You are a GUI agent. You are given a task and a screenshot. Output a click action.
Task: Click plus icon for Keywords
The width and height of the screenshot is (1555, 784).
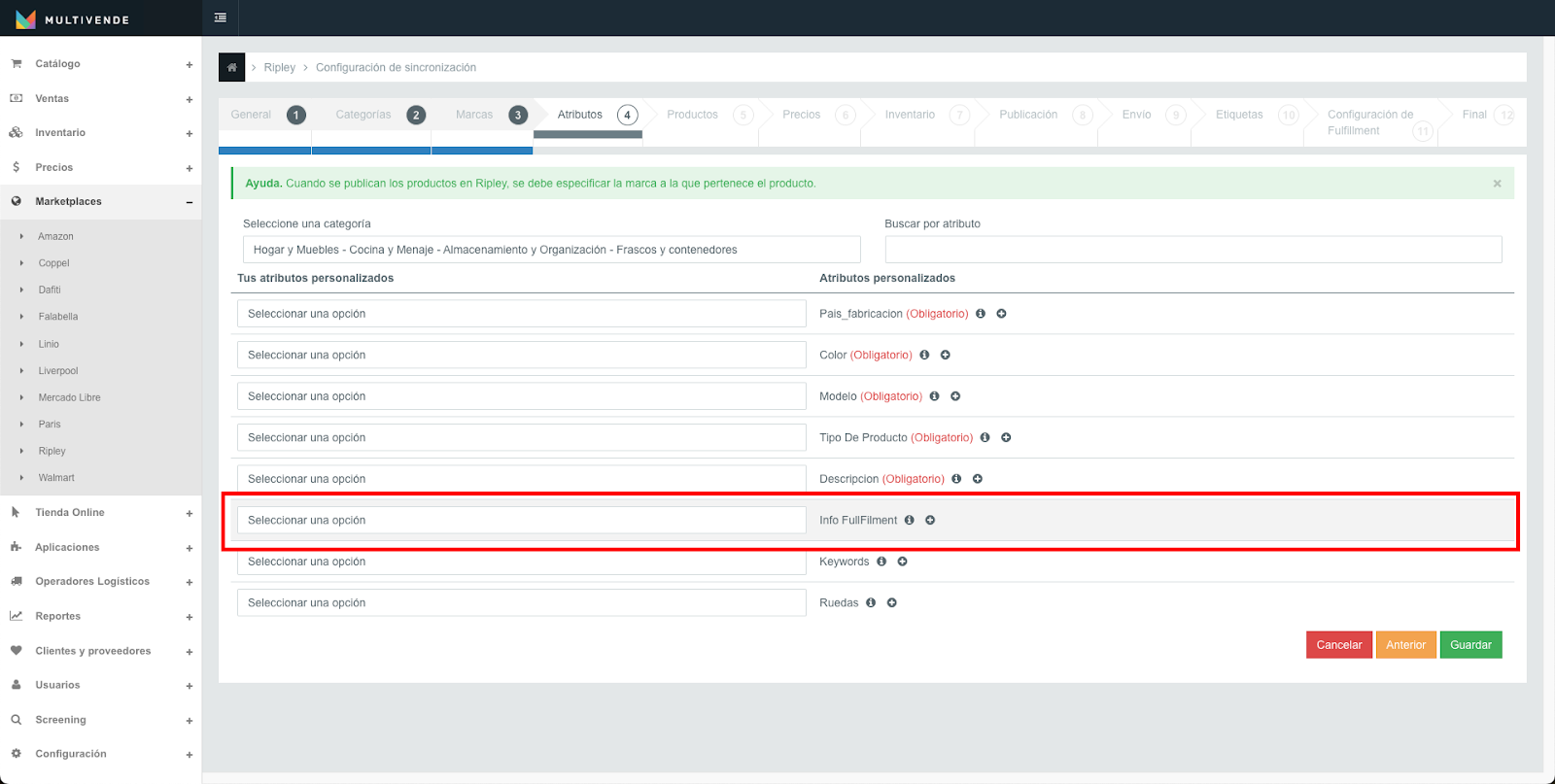pyautogui.click(x=902, y=562)
